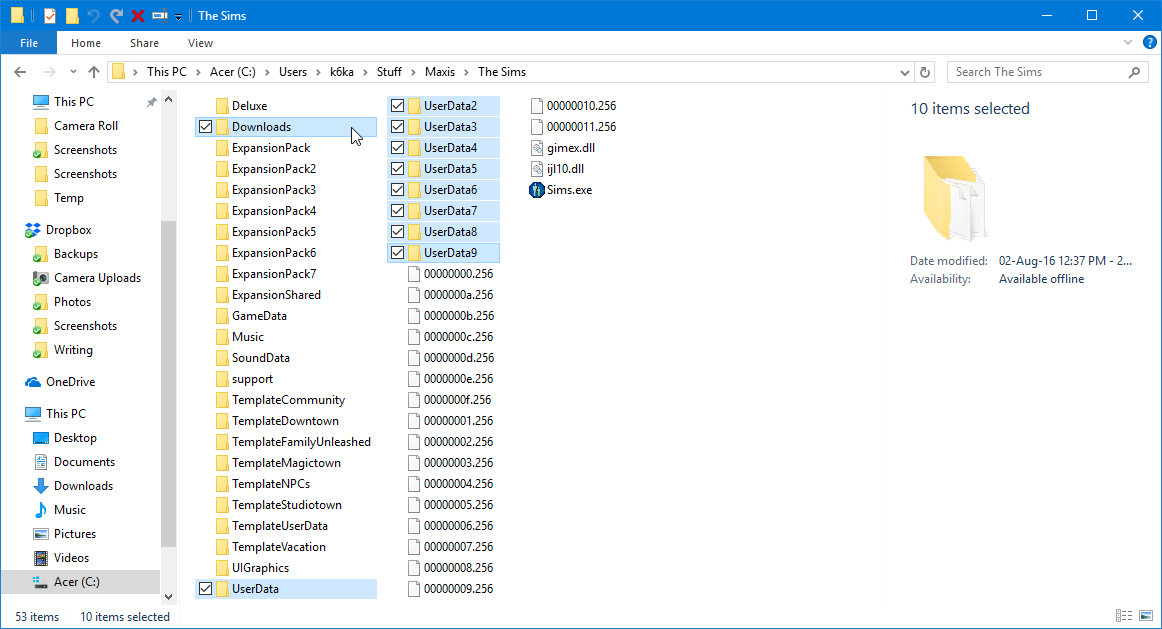Open the Sims.exe application file
This screenshot has height=629, width=1162.
point(561,190)
